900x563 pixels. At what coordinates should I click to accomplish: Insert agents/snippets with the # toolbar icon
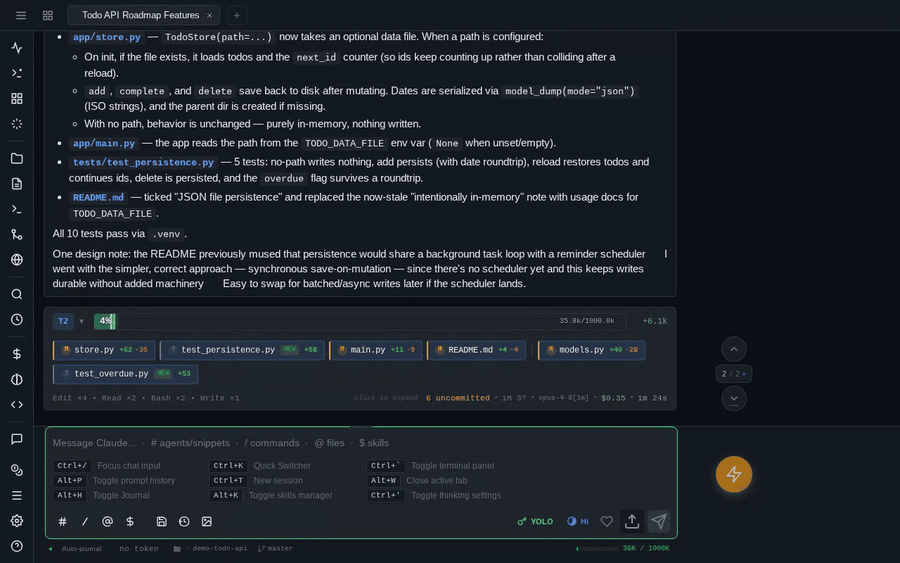(x=63, y=522)
